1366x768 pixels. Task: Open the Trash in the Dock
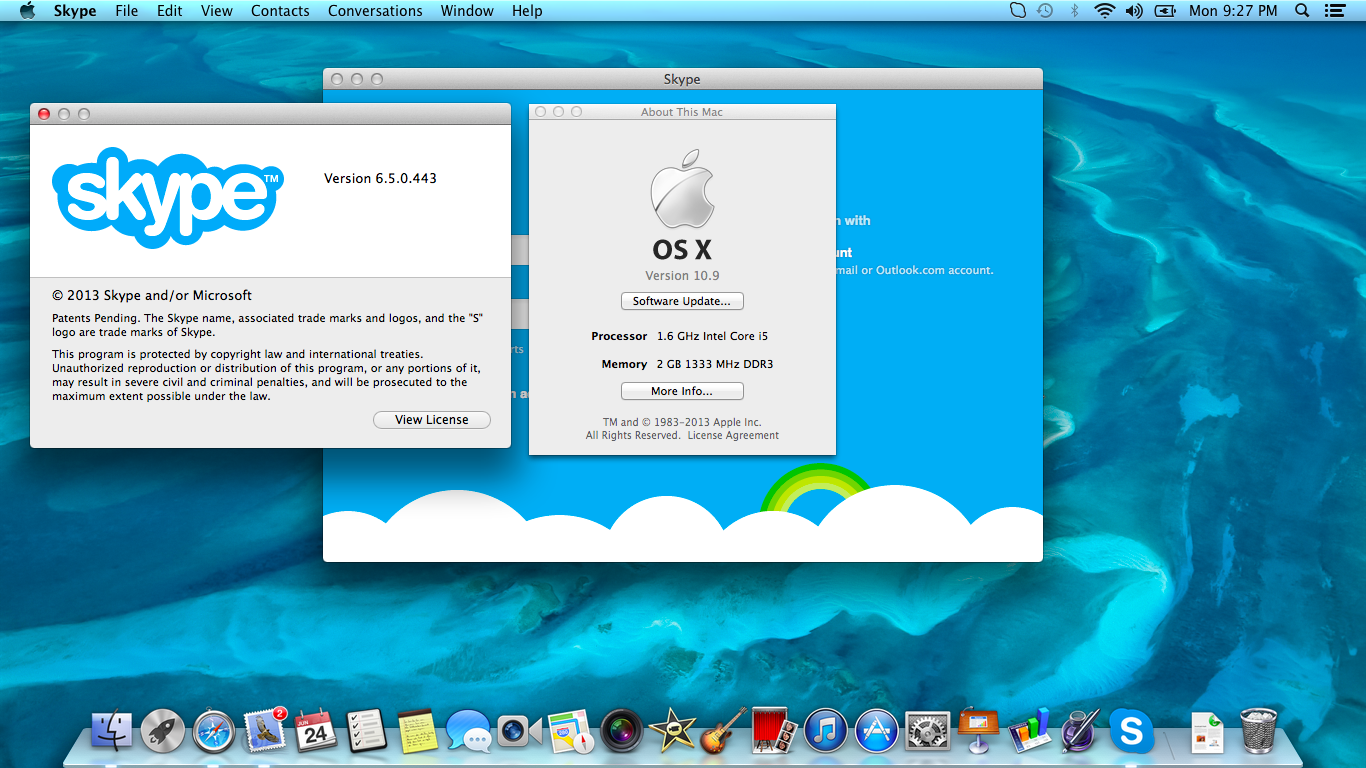point(1258,731)
